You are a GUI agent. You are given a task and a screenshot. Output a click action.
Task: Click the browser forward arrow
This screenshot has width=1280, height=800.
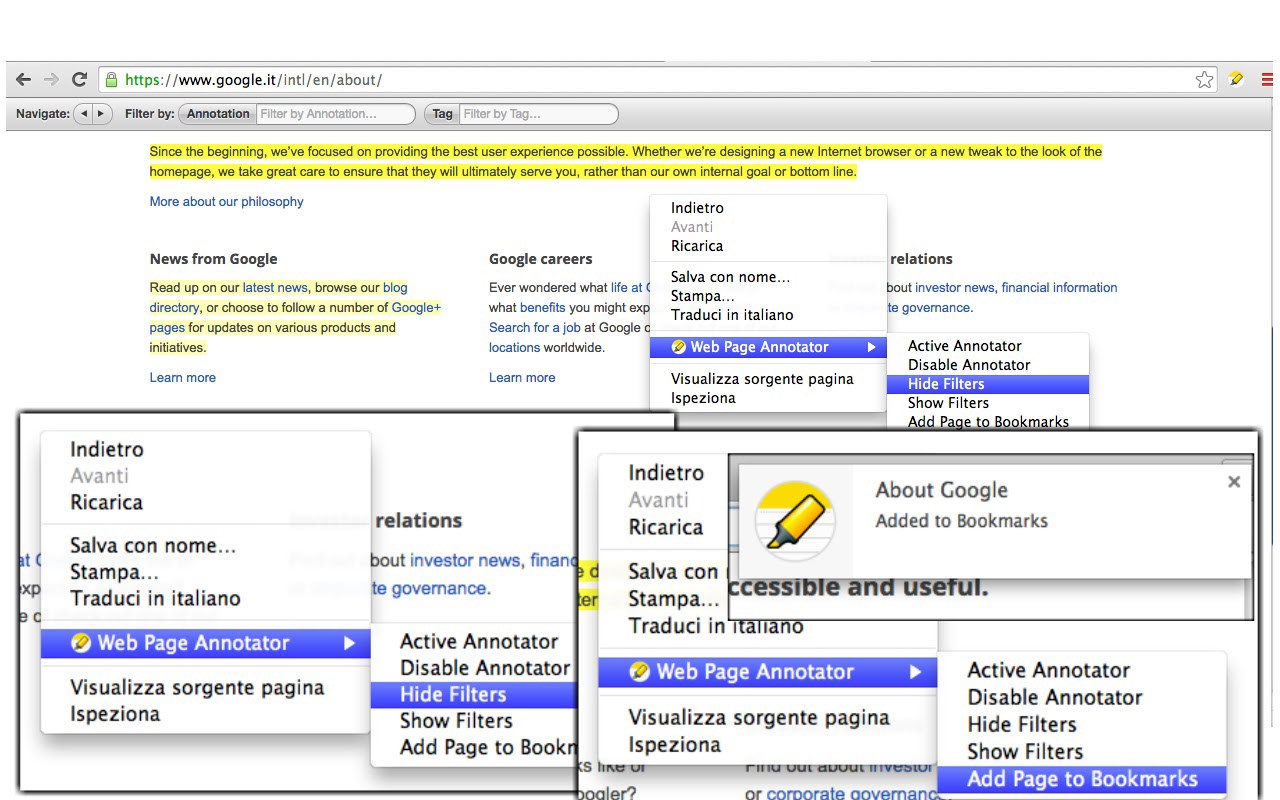coord(51,80)
